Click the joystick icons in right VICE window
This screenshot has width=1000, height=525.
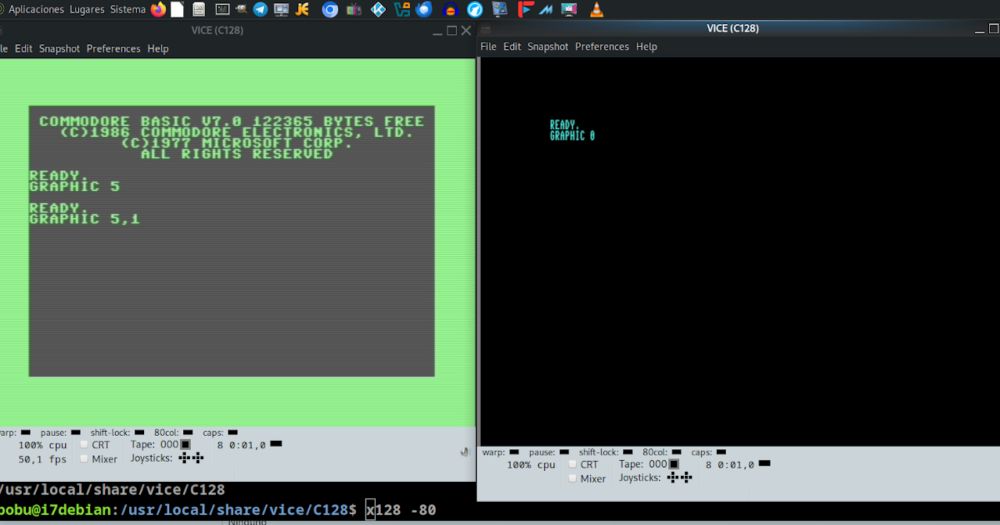pyautogui.click(x=679, y=478)
